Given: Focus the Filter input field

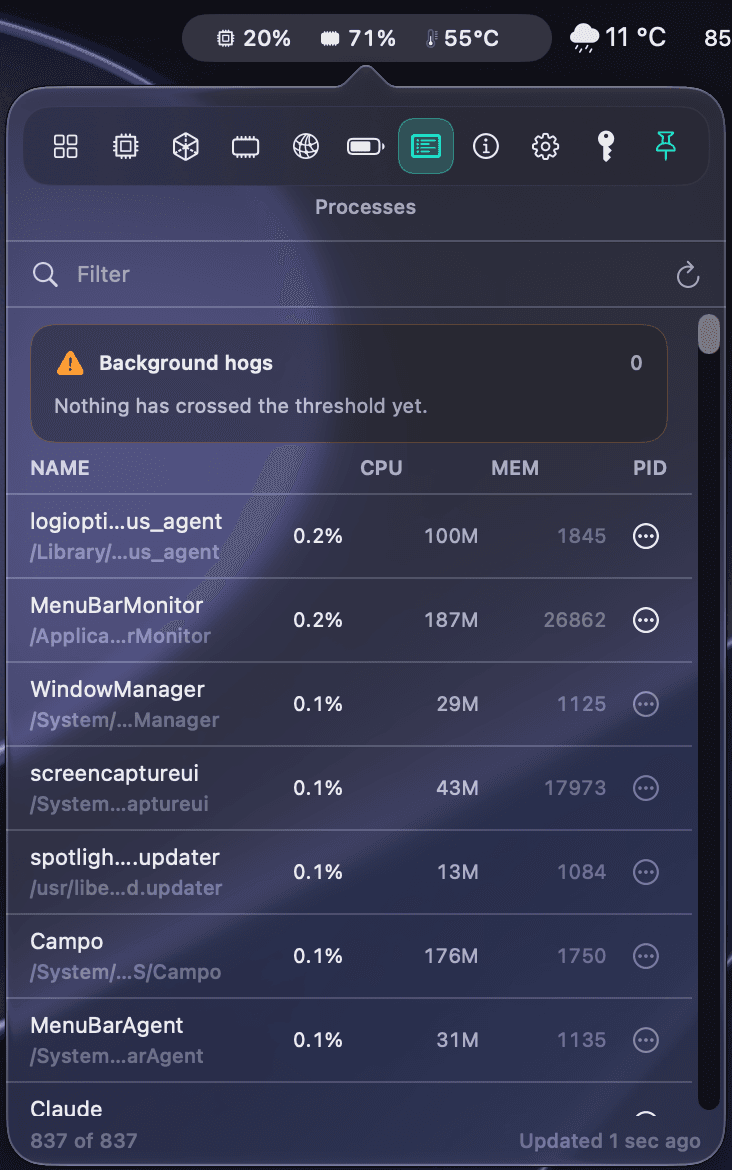Looking at the screenshot, I should 366,275.
